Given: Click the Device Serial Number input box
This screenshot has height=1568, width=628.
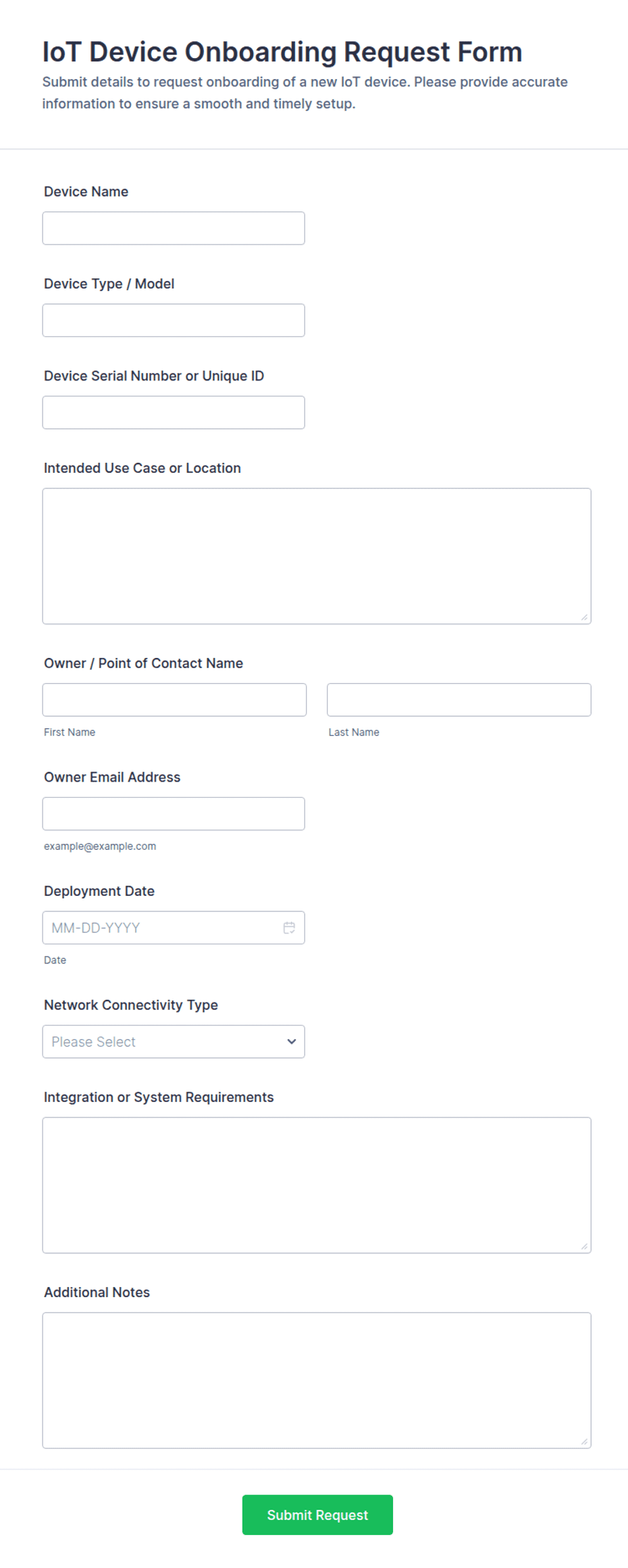Looking at the screenshot, I should 174,412.
